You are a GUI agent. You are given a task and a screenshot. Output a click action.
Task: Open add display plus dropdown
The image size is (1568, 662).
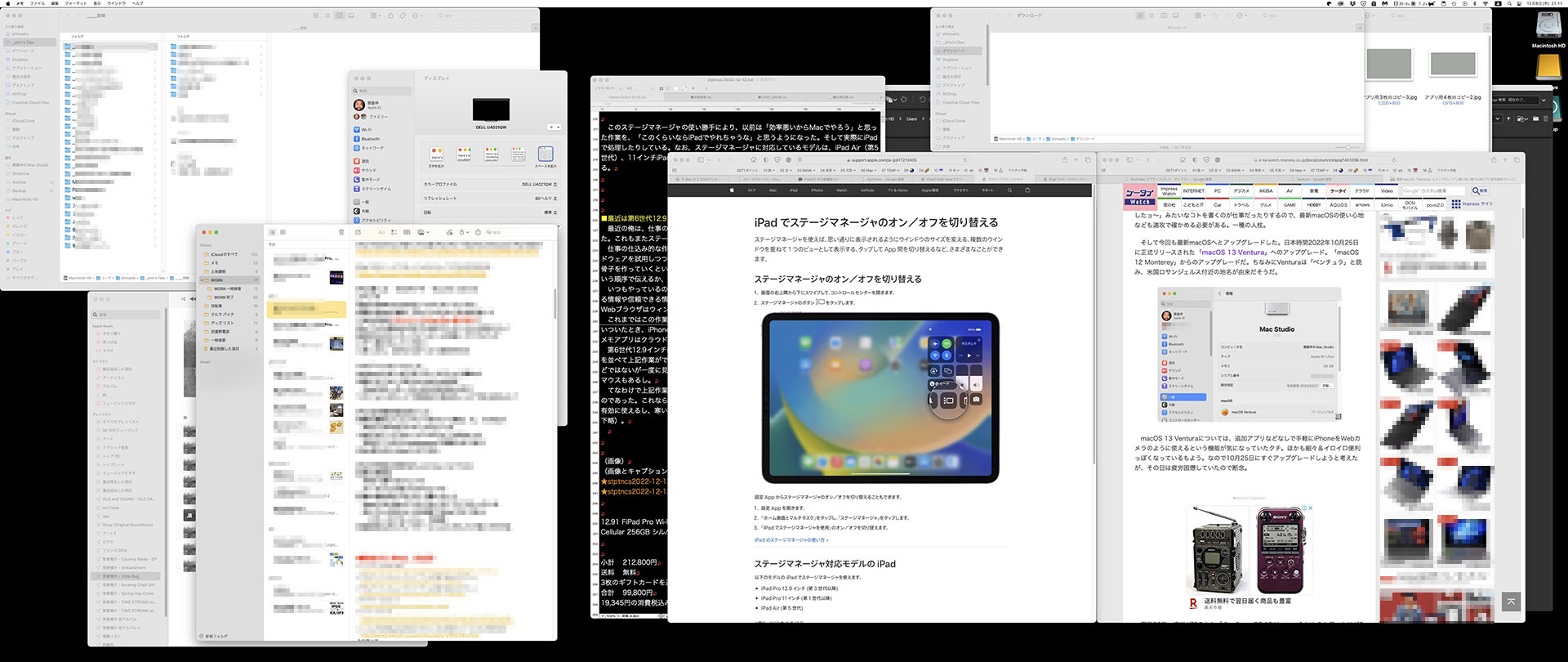[554, 127]
